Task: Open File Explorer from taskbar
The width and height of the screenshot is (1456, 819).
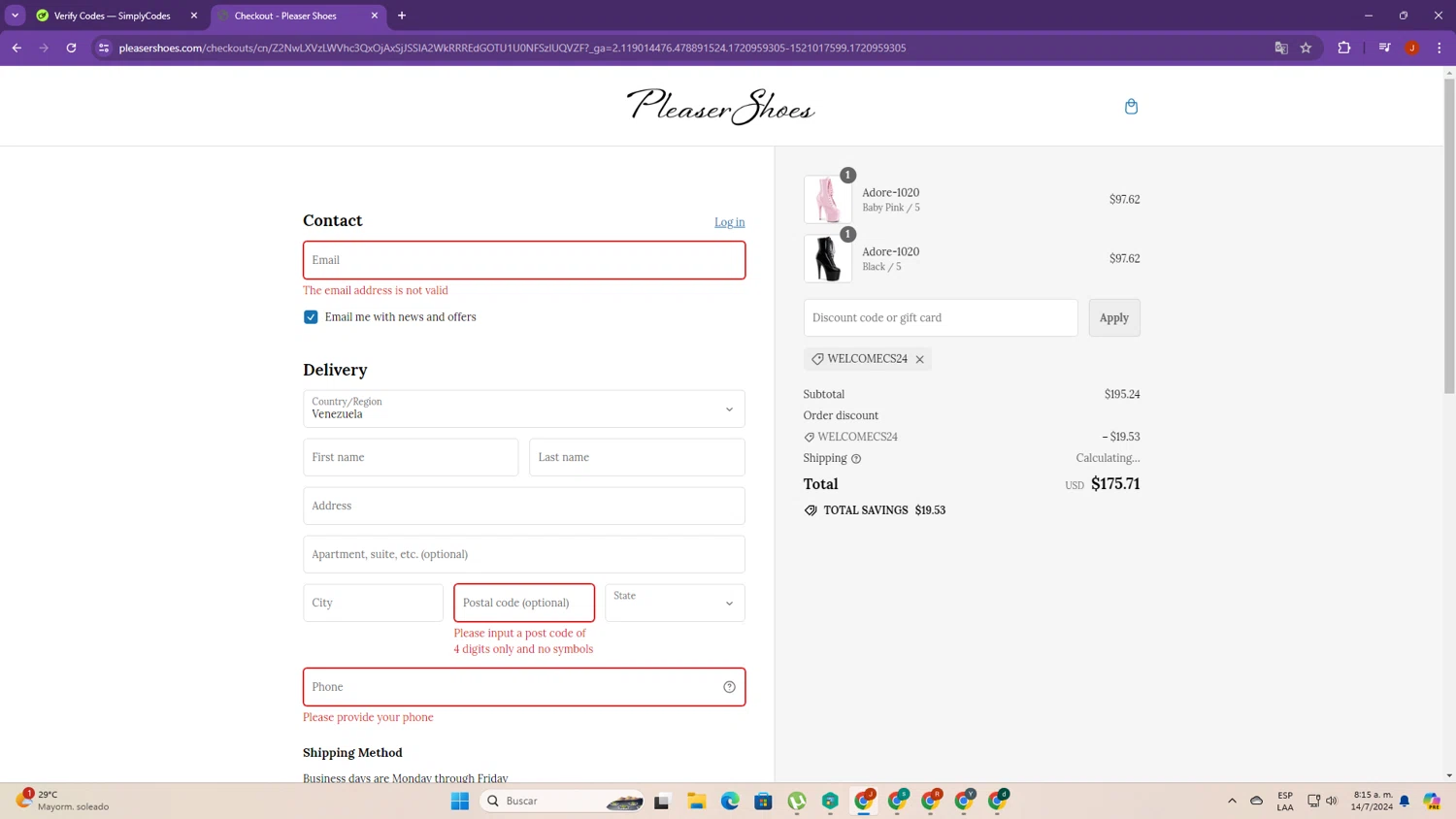Action: point(696,801)
